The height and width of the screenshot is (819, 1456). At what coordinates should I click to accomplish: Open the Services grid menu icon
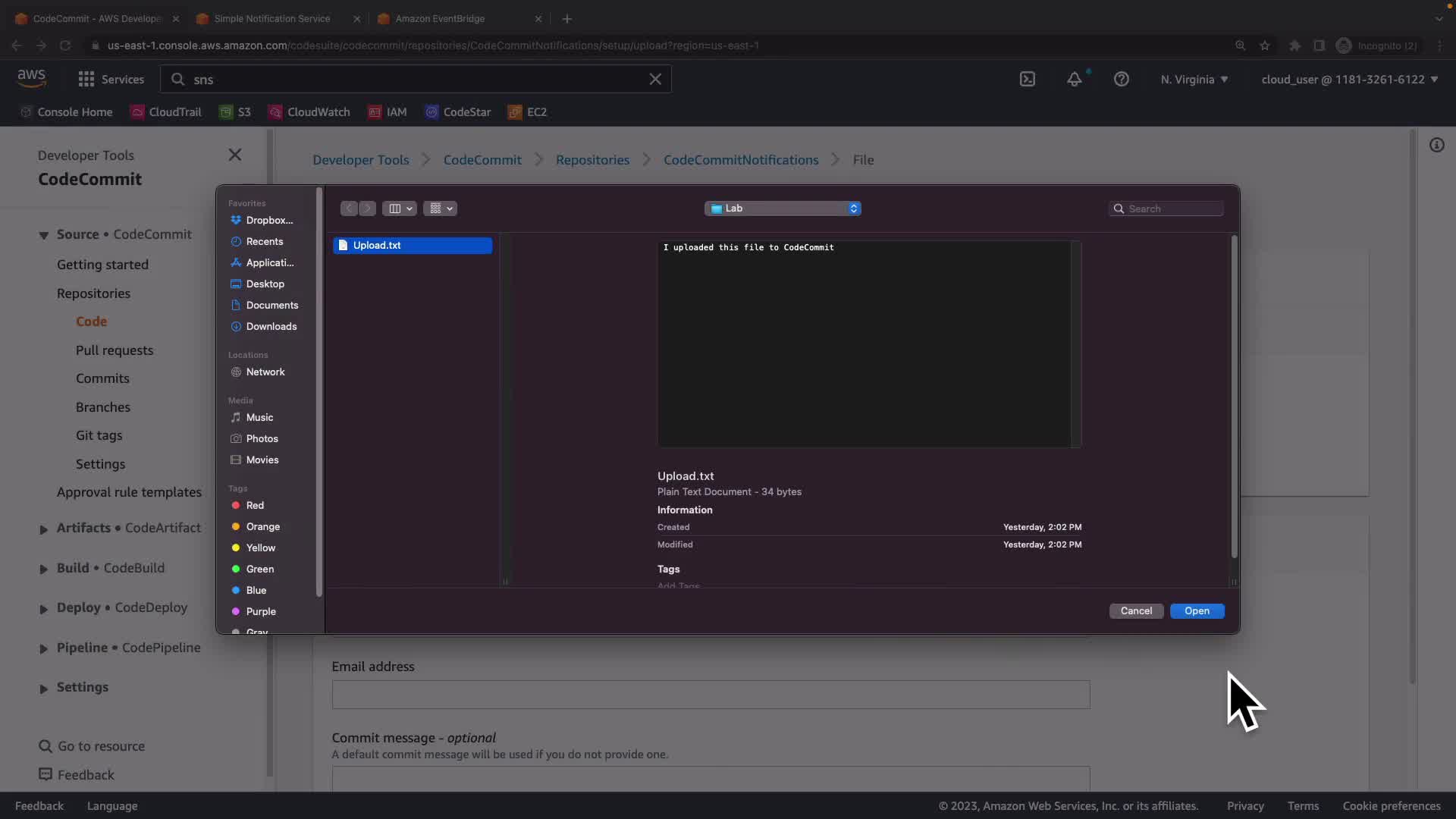[86, 79]
